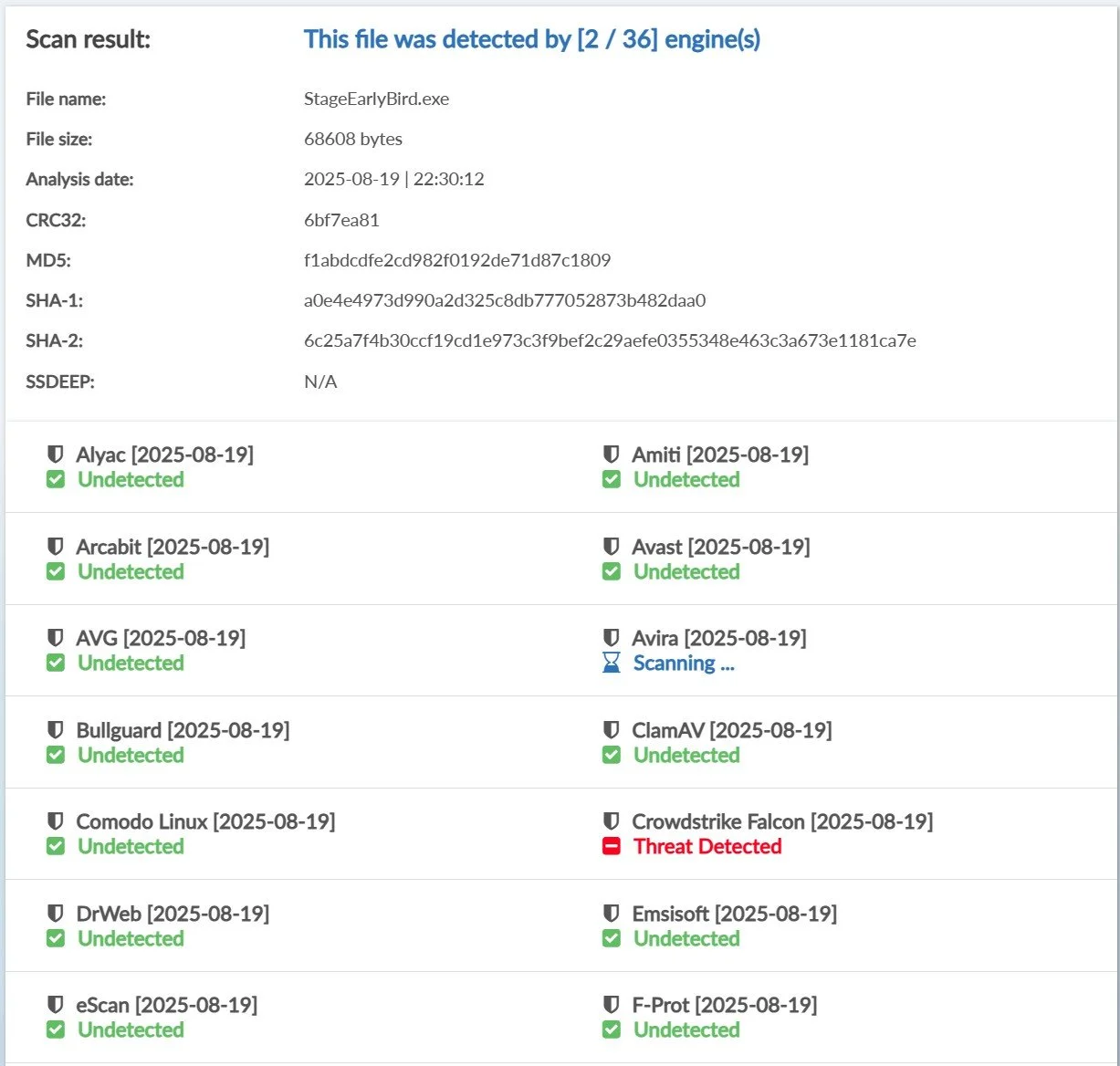Click the shield icon beside ClamAV
This screenshot has height=1066, width=1120.
[612, 729]
